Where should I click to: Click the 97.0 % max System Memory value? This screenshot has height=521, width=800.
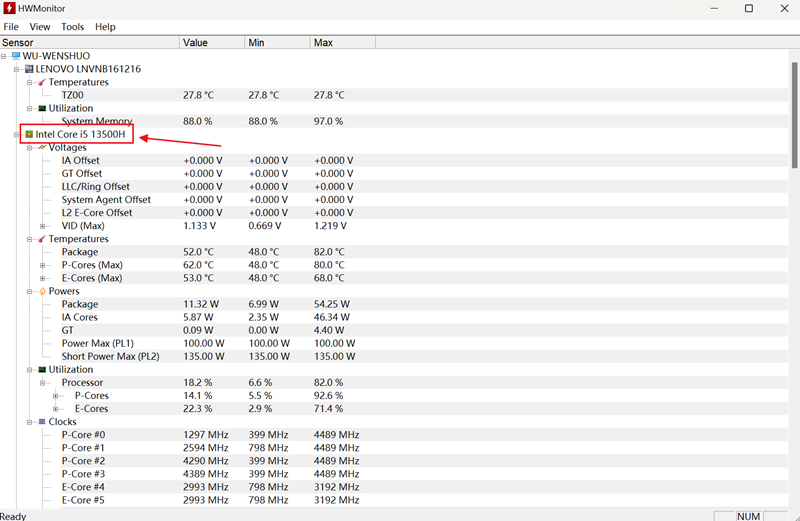point(328,121)
